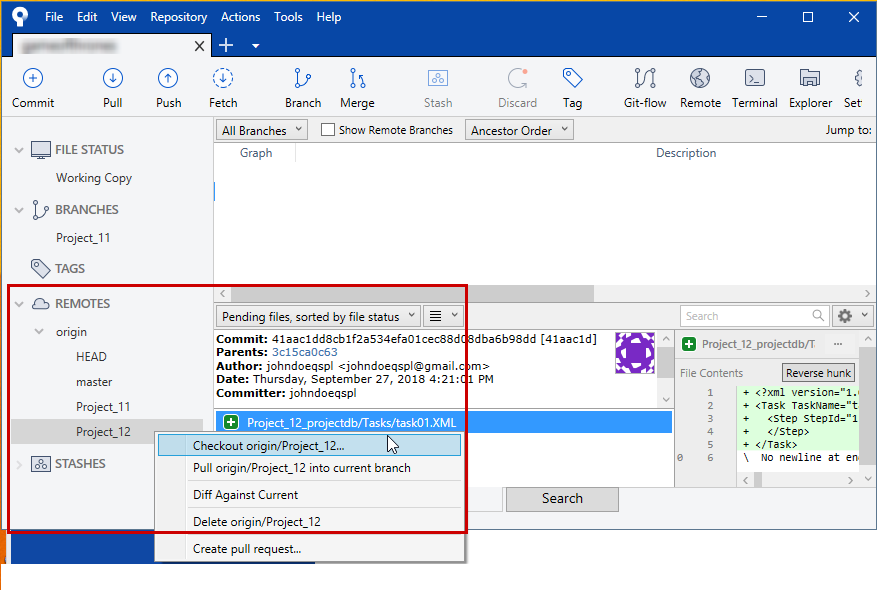
Task: Open the Repository menu
Action: (x=178, y=17)
